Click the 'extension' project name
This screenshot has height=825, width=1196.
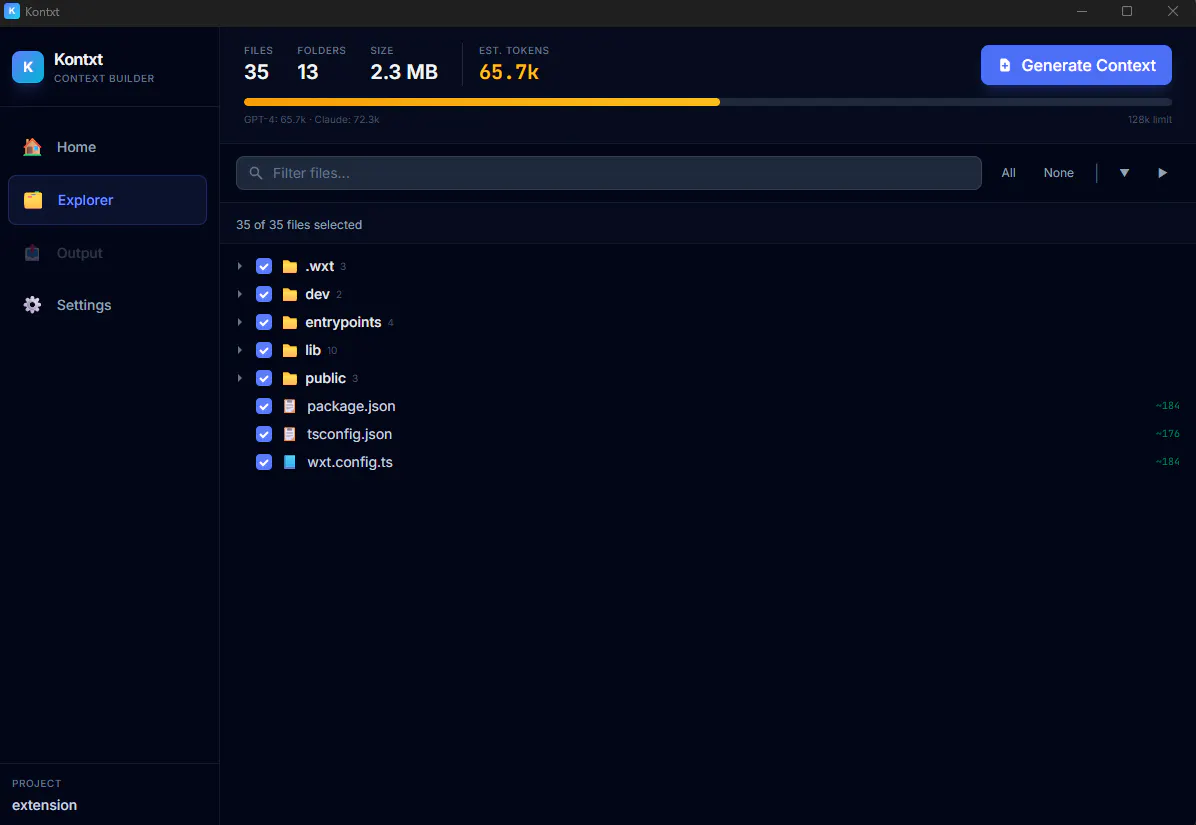point(44,805)
